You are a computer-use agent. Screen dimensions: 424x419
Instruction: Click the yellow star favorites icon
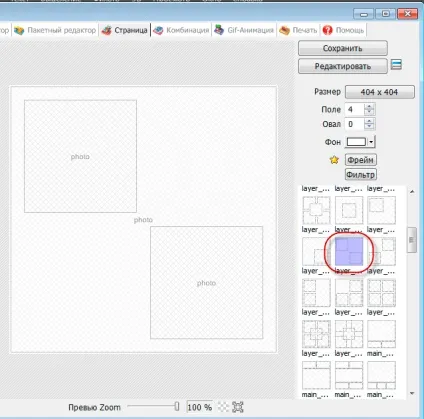[x=334, y=160]
